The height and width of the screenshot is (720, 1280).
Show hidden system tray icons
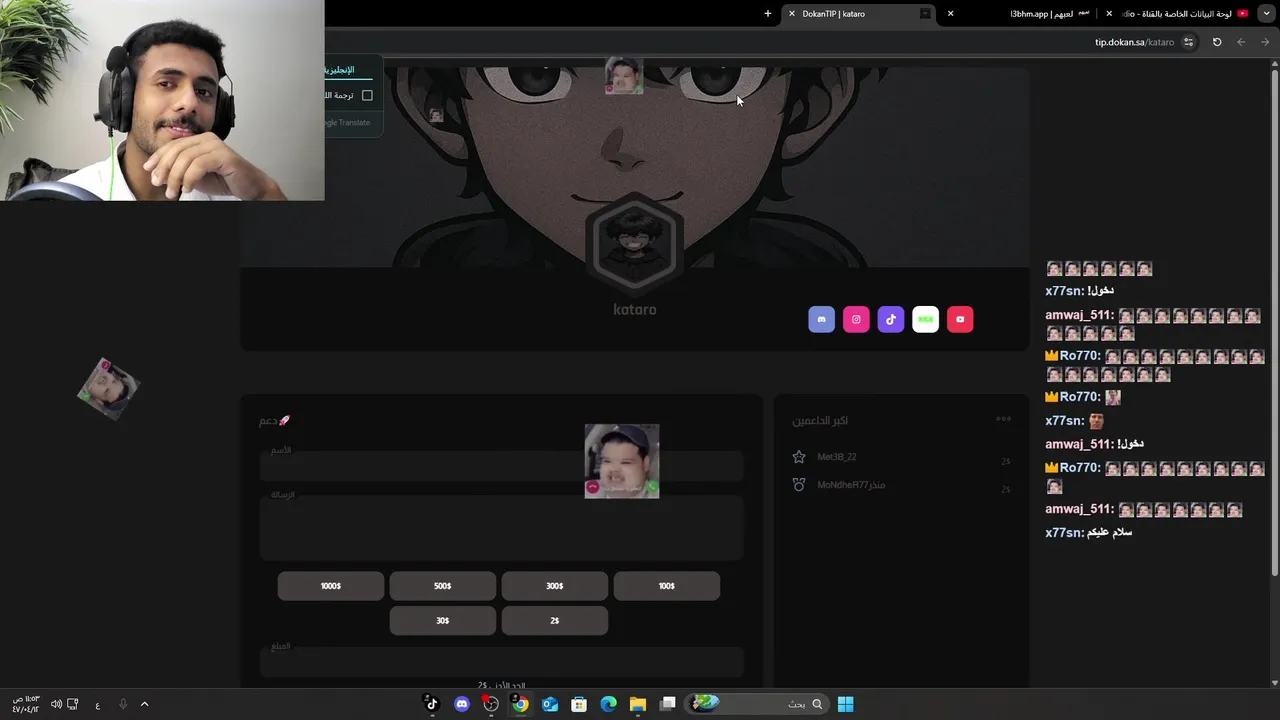[144, 704]
